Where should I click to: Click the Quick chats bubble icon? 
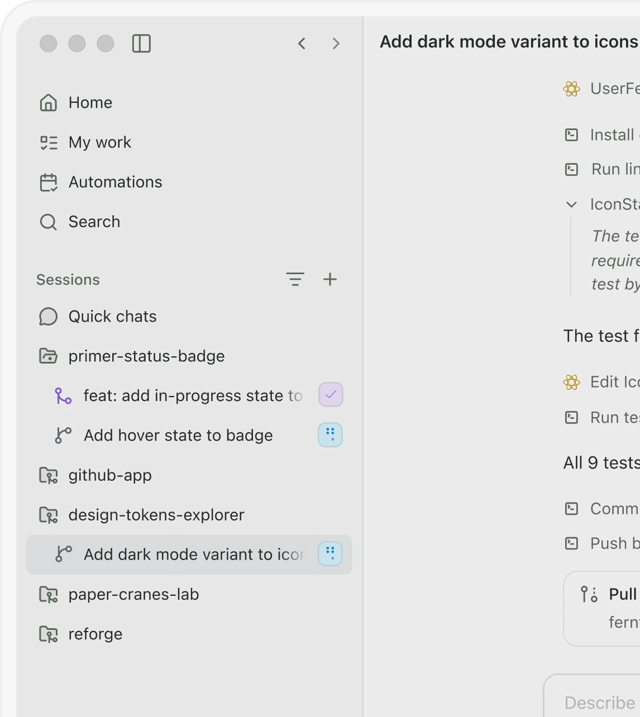pyautogui.click(x=48, y=316)
